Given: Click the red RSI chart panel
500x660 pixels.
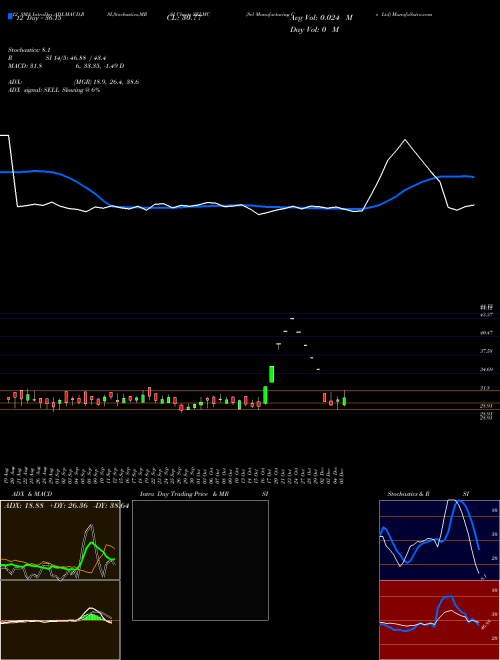Looking at the screenshot, I should (x=439, y=620).
